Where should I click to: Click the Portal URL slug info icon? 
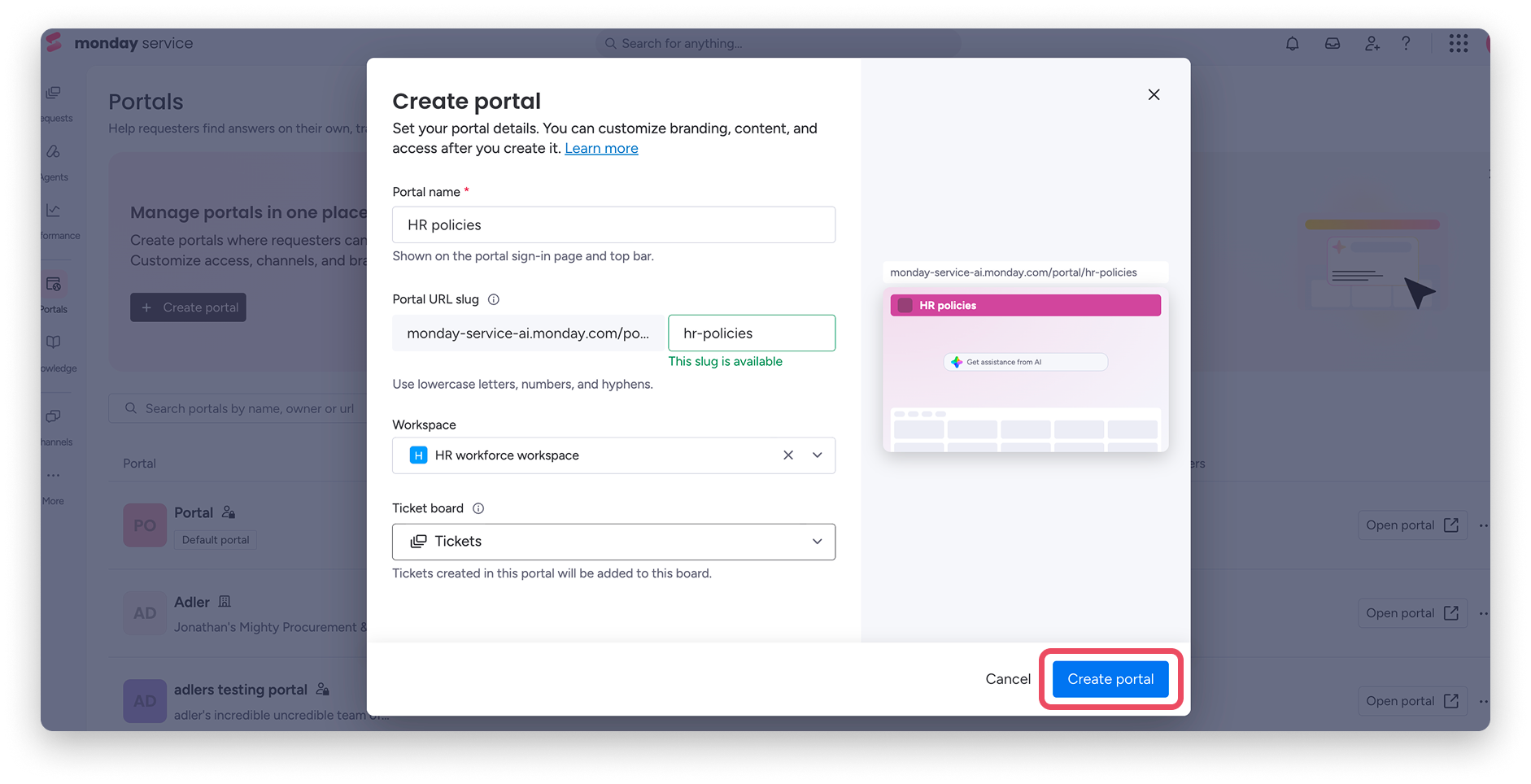(x=494, y=299)
